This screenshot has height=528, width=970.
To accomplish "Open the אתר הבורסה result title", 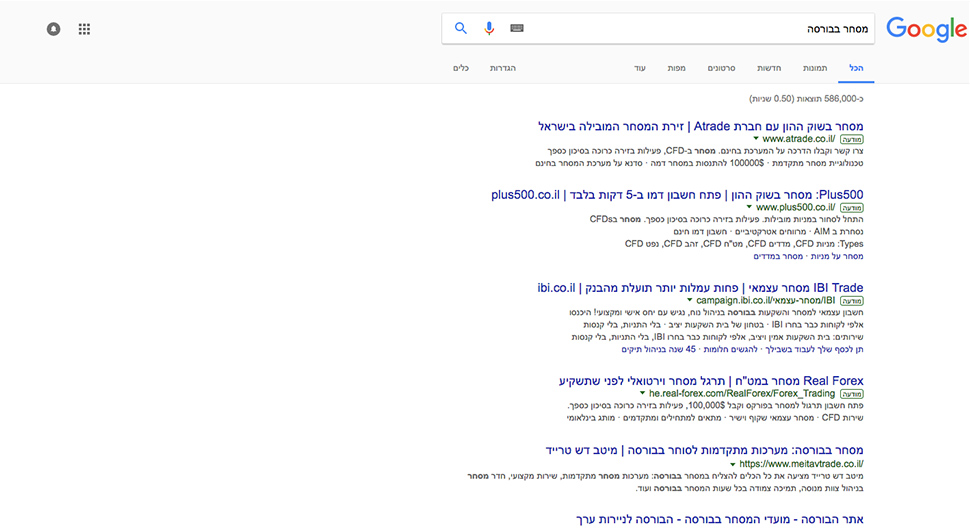I will click(719, 519).
